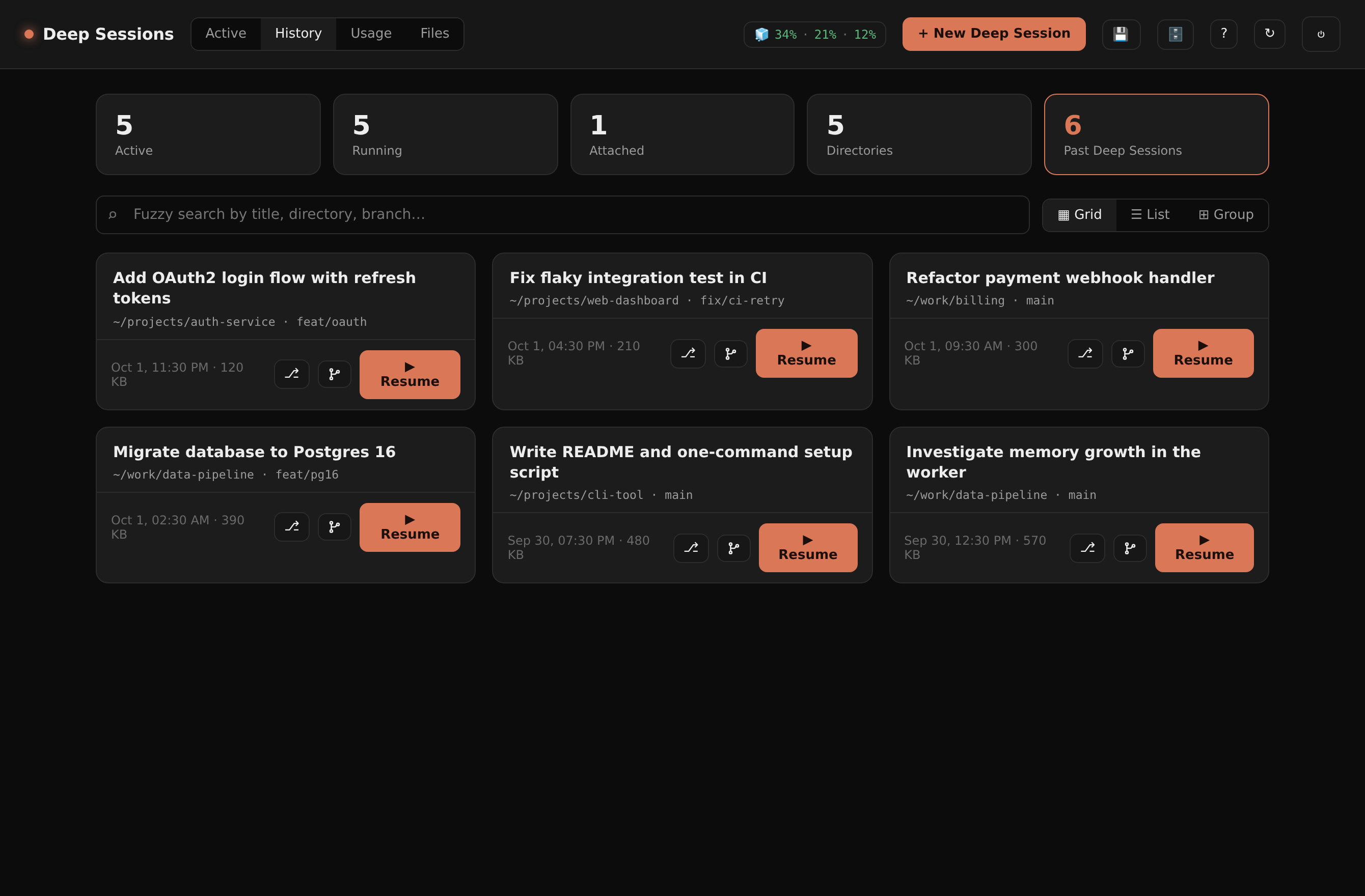The height and width of the screenshot is (896, 1365).
Task: Click first branch icon on Migrate database card
Action: [291, 527]
